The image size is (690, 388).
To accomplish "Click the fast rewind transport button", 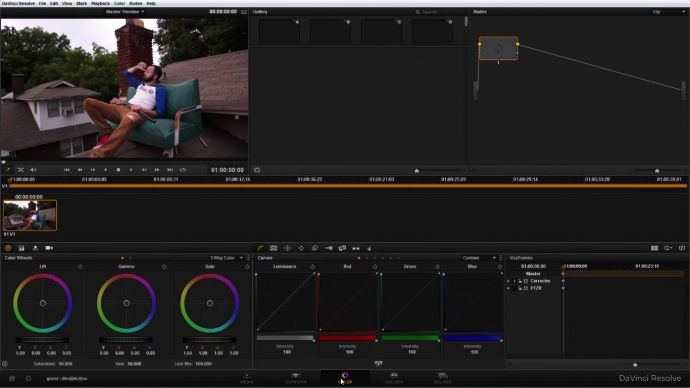I will pyautogui.click(x=80, y=170).
